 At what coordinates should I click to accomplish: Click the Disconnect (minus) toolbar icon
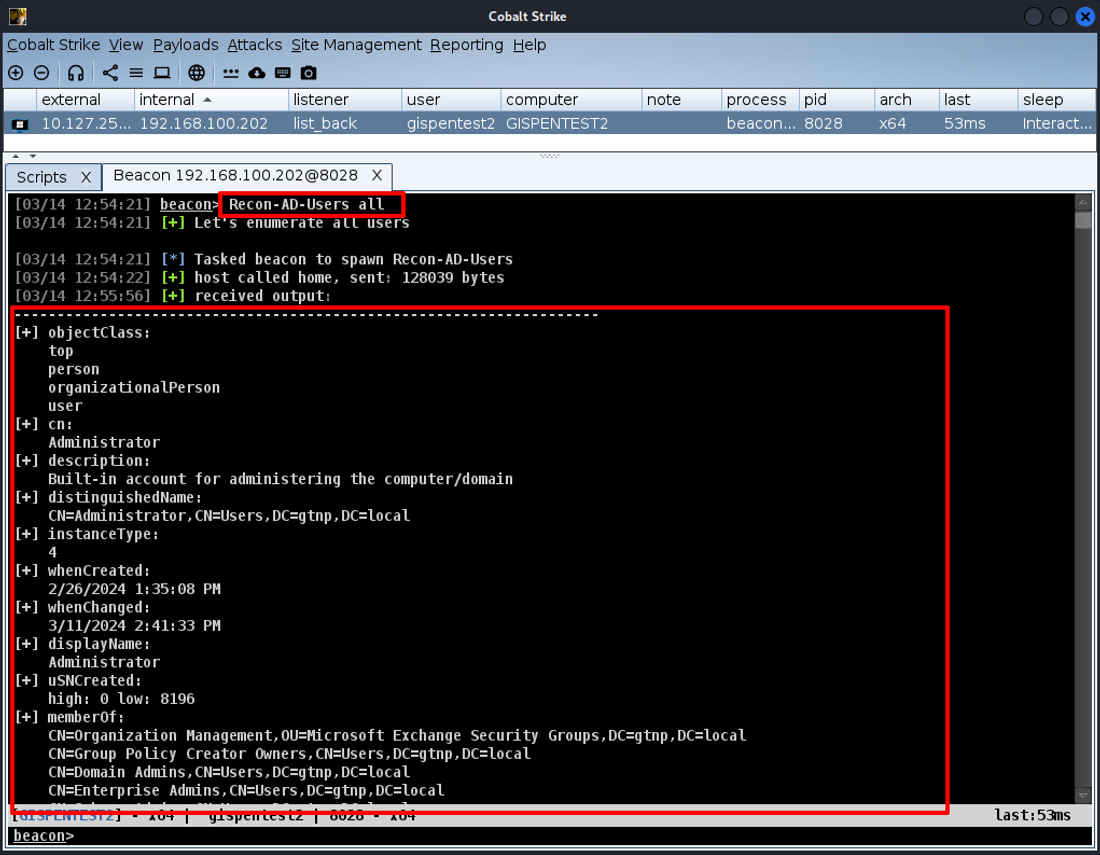tap(41, 73)
